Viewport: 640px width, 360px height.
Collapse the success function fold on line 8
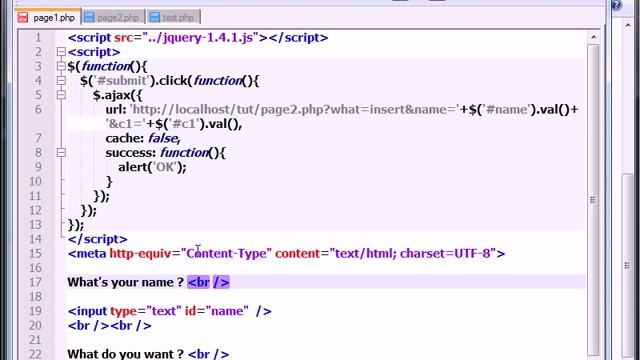(x=61, y=153)
